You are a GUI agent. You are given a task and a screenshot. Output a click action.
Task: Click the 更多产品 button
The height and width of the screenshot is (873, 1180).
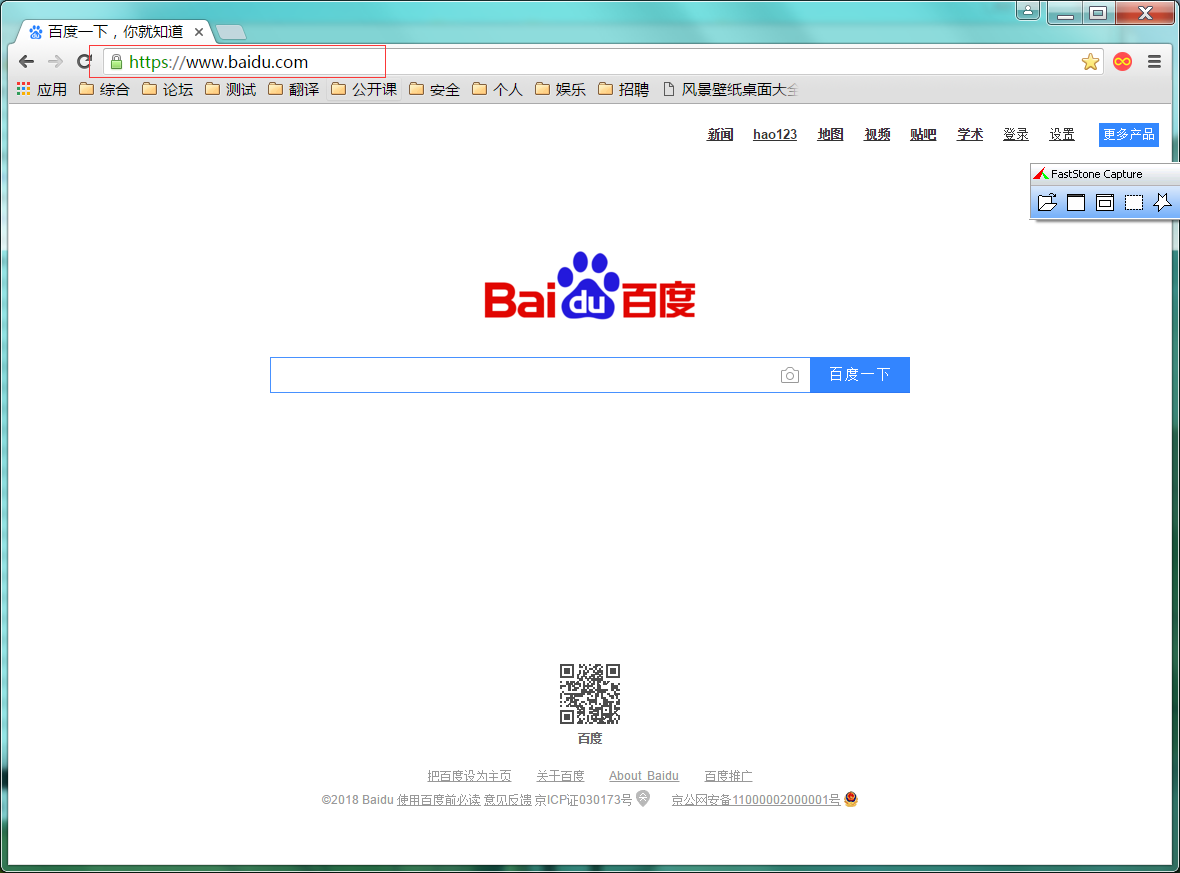point(1128,135)
